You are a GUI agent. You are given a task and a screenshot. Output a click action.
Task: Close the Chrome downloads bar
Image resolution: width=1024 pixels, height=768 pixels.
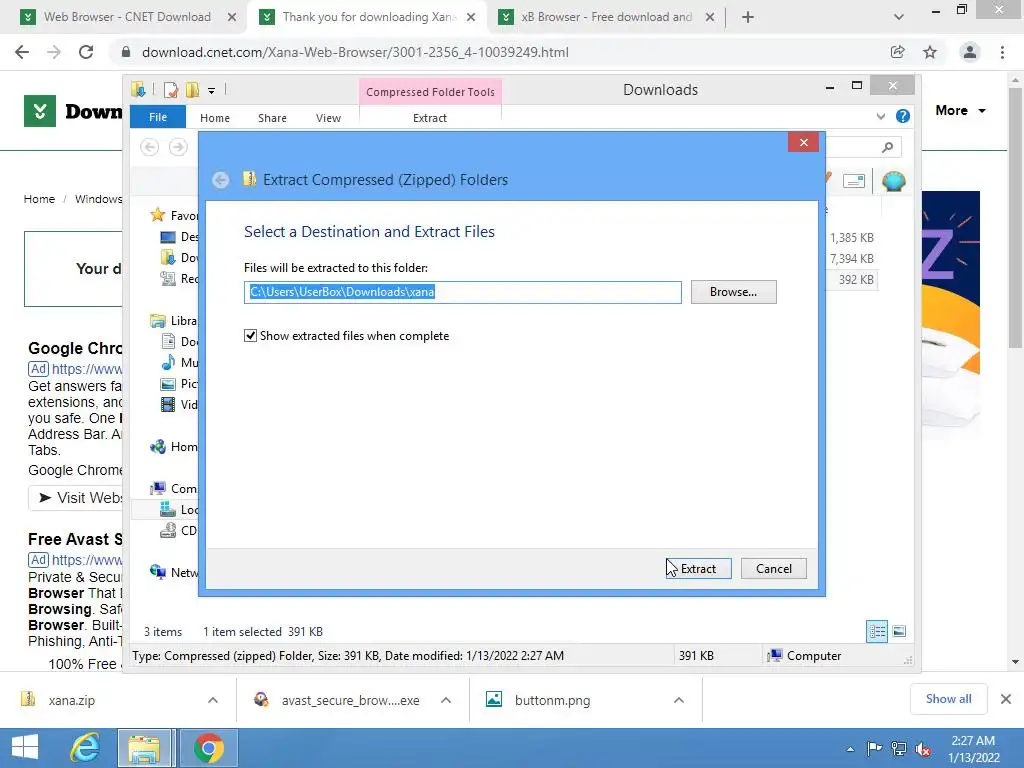click(1006, 699)
